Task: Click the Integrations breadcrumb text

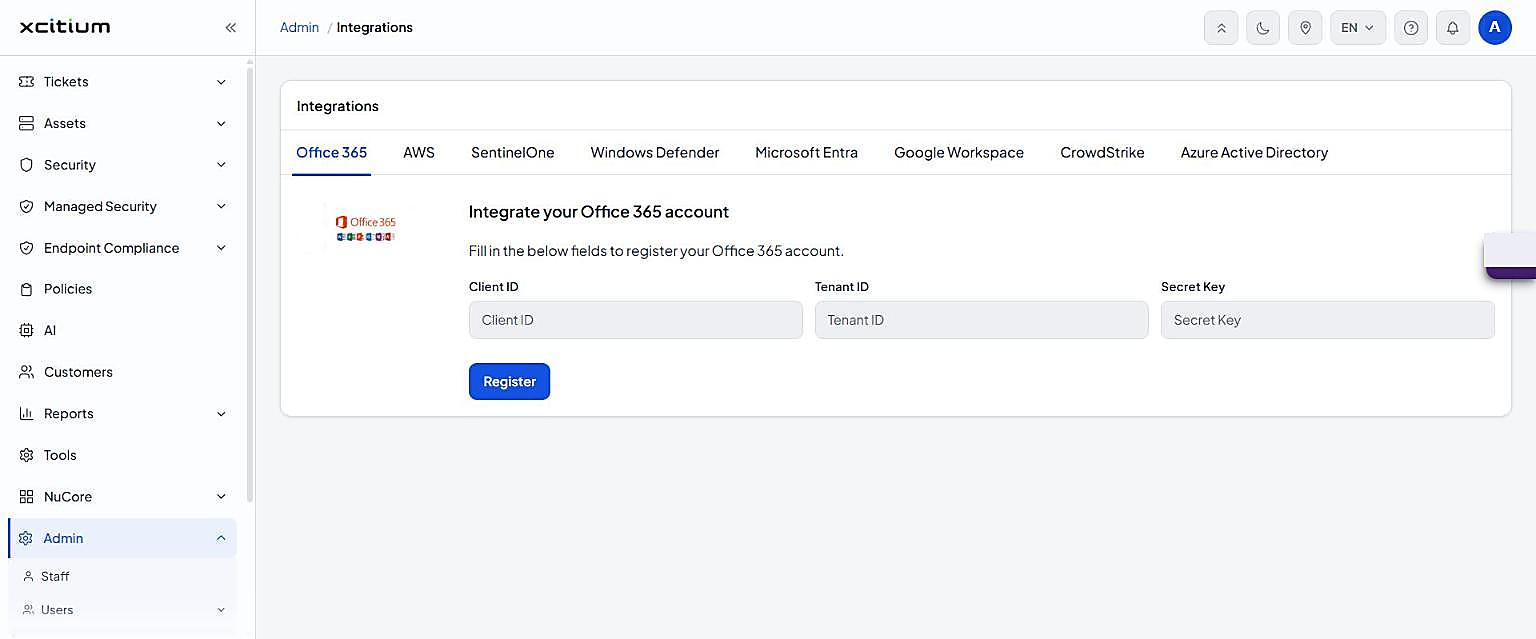Action: click(x=375, y=27)
